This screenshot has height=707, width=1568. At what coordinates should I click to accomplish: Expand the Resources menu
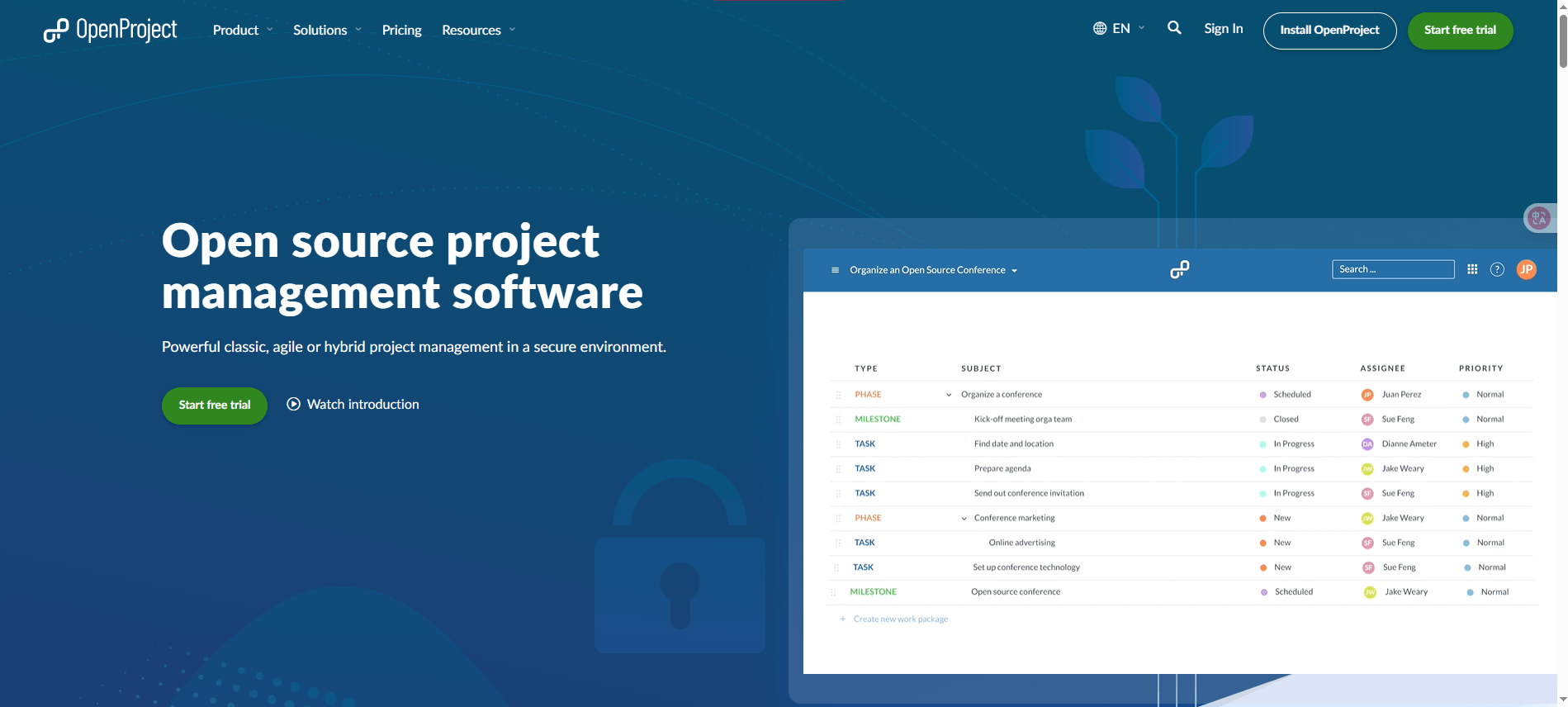[x=479, y=30]
